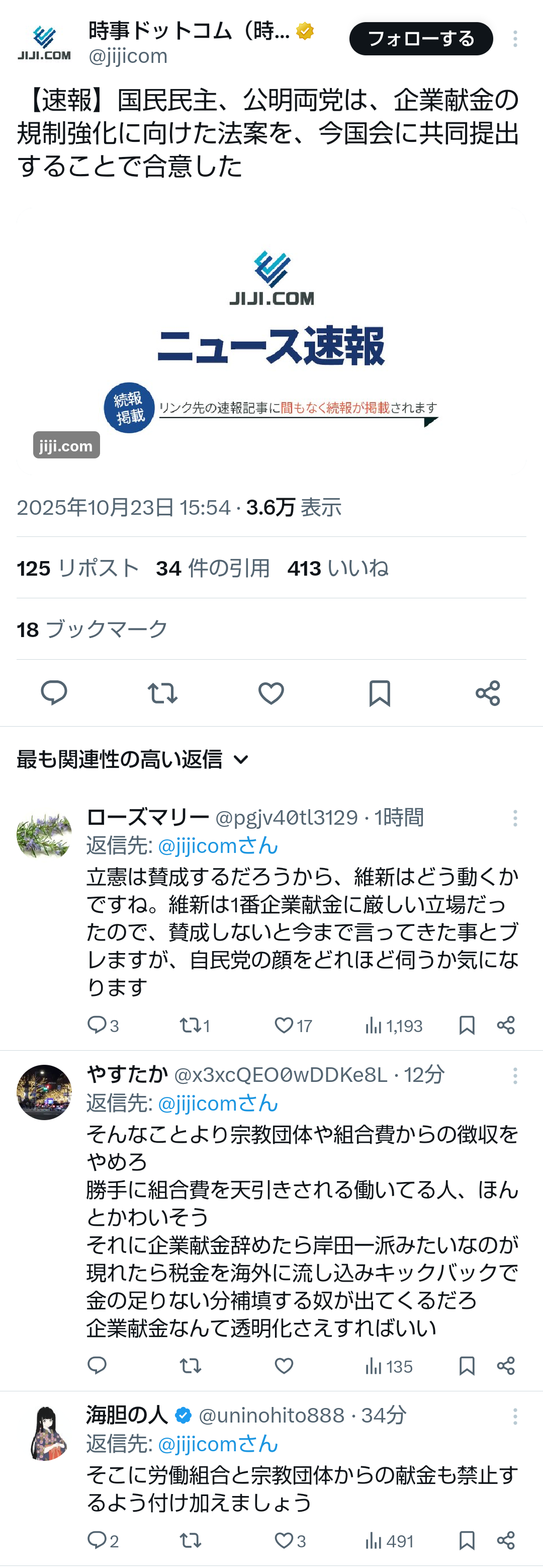Open ニュース速報 jiji.com link card
Viewport: 543px width, 1568px height.
click(x=271, y=341)
